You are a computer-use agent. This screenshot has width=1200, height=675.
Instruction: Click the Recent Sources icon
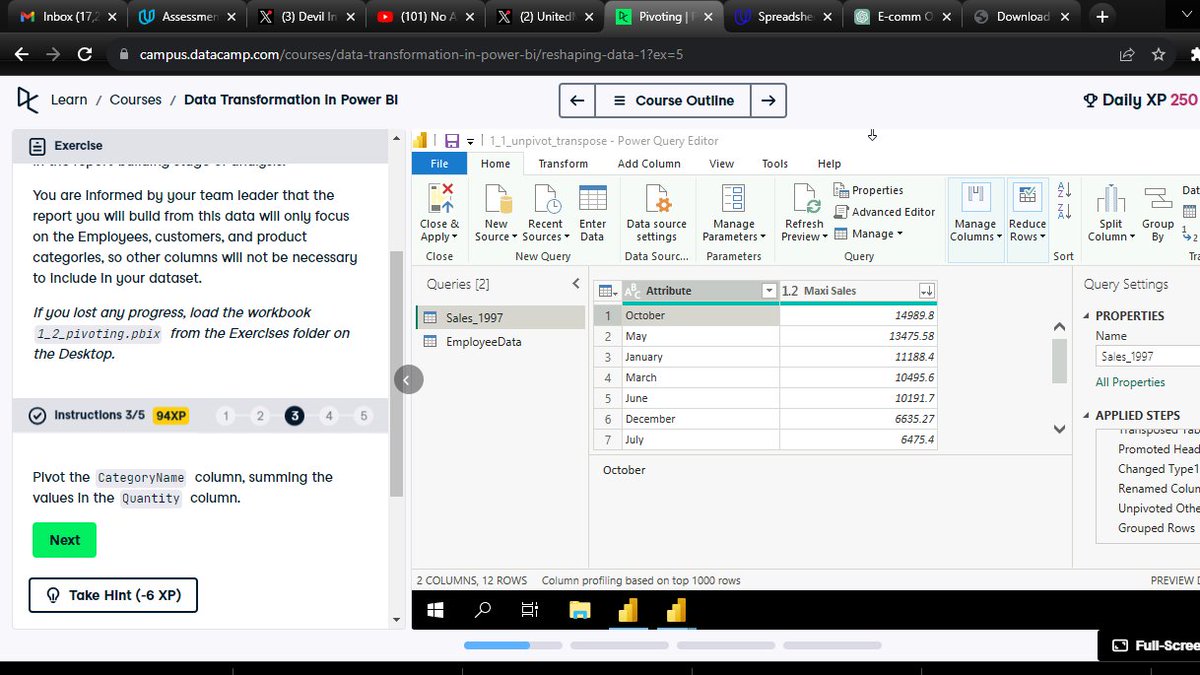click(x=546, y=199)
